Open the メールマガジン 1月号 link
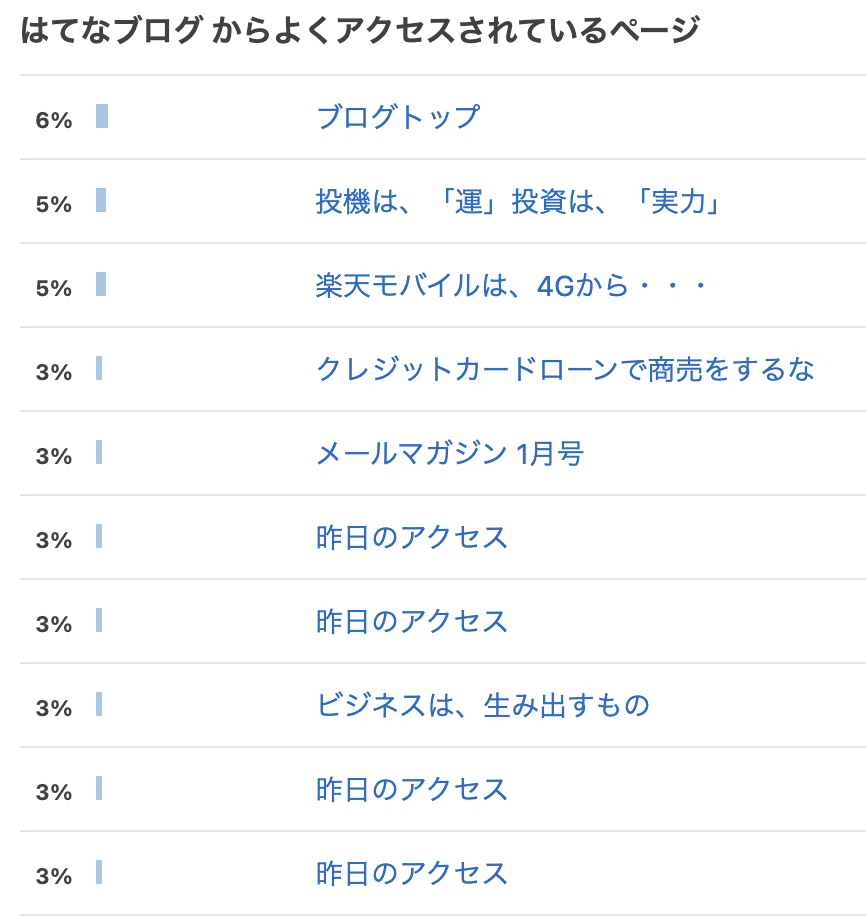 [450, 453]
